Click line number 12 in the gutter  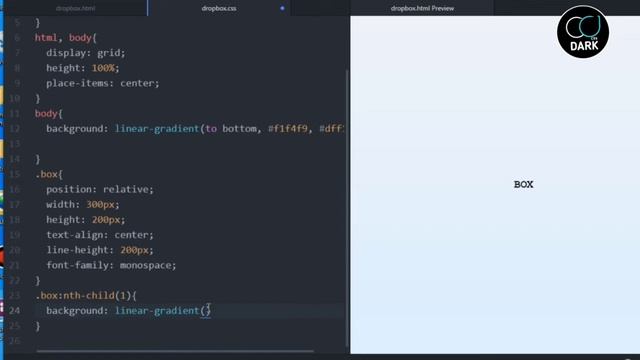click(x=14, y=129)
